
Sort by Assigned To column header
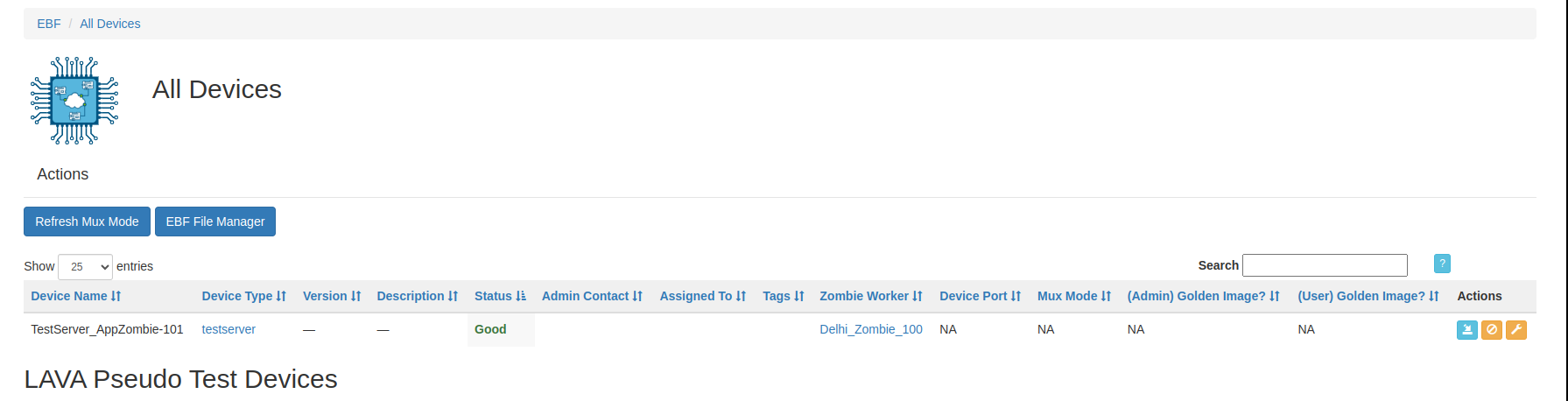[703, 296]
